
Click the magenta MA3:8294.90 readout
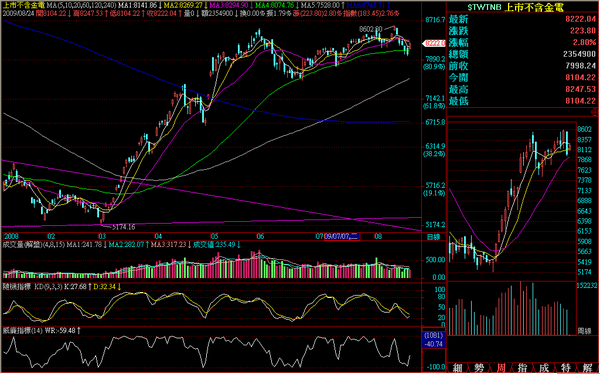point(230,6)
